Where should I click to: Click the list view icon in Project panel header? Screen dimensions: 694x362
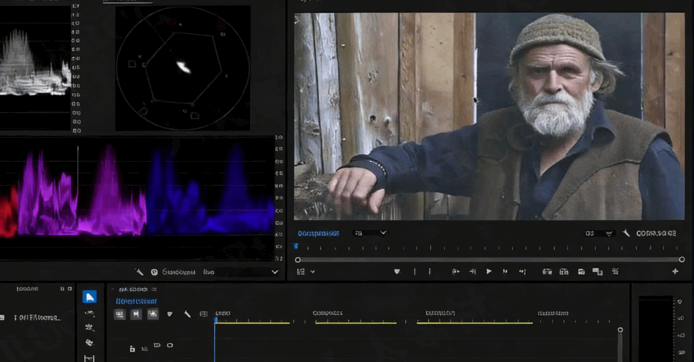(62, 289)
